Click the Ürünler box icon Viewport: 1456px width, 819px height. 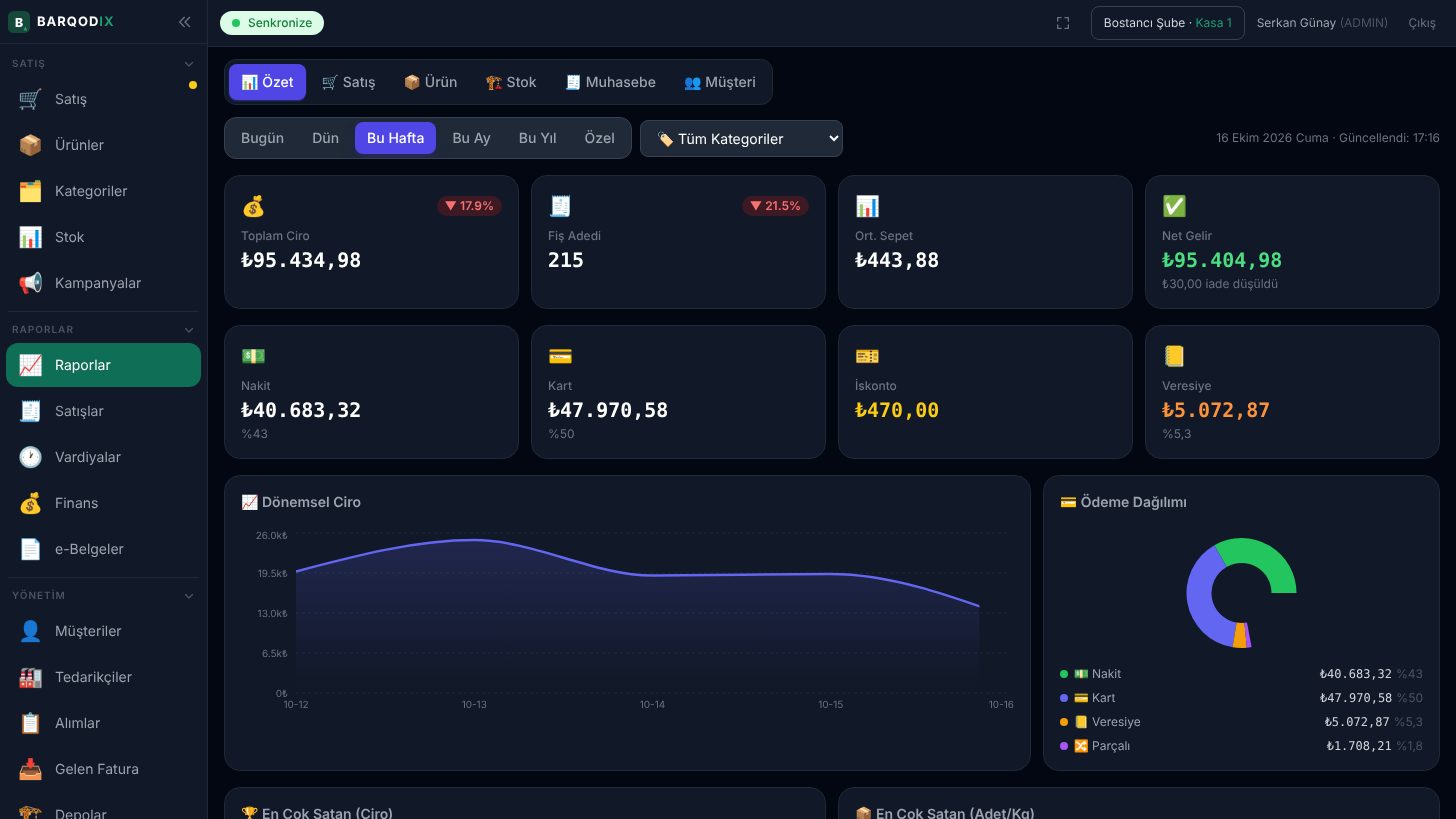click(30, 145)
